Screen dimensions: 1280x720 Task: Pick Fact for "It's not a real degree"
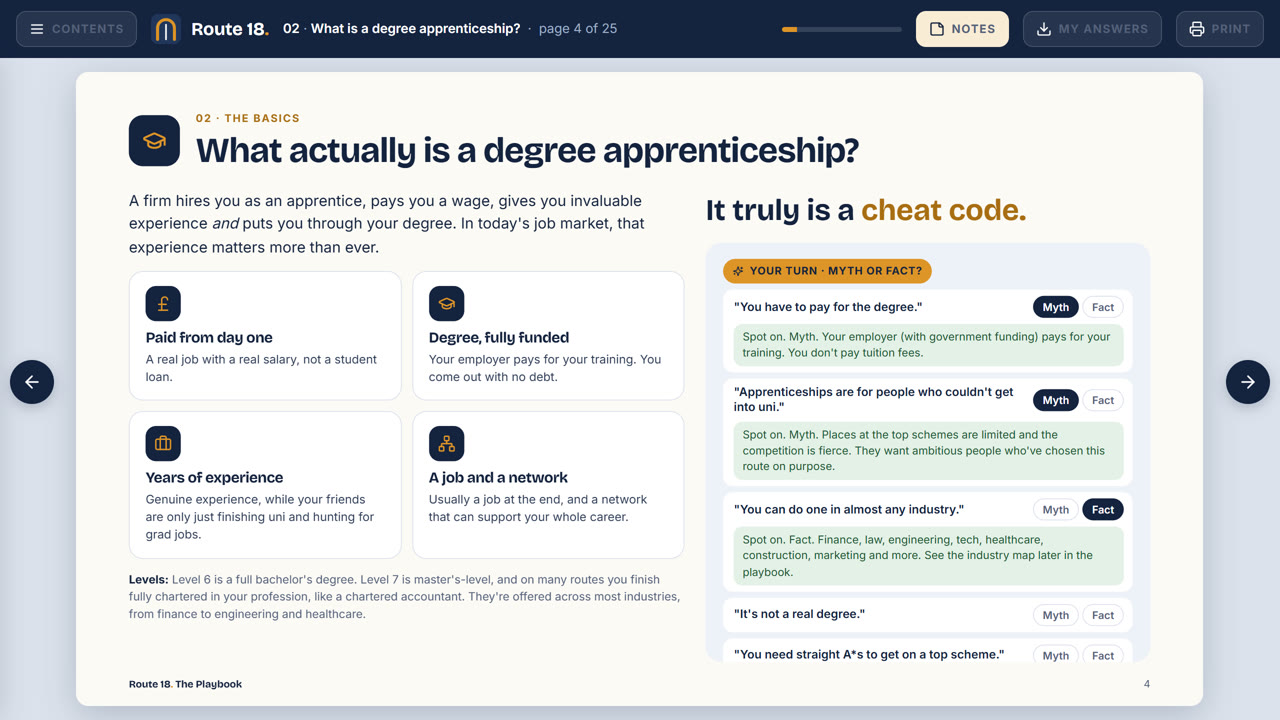point(1103,615)
